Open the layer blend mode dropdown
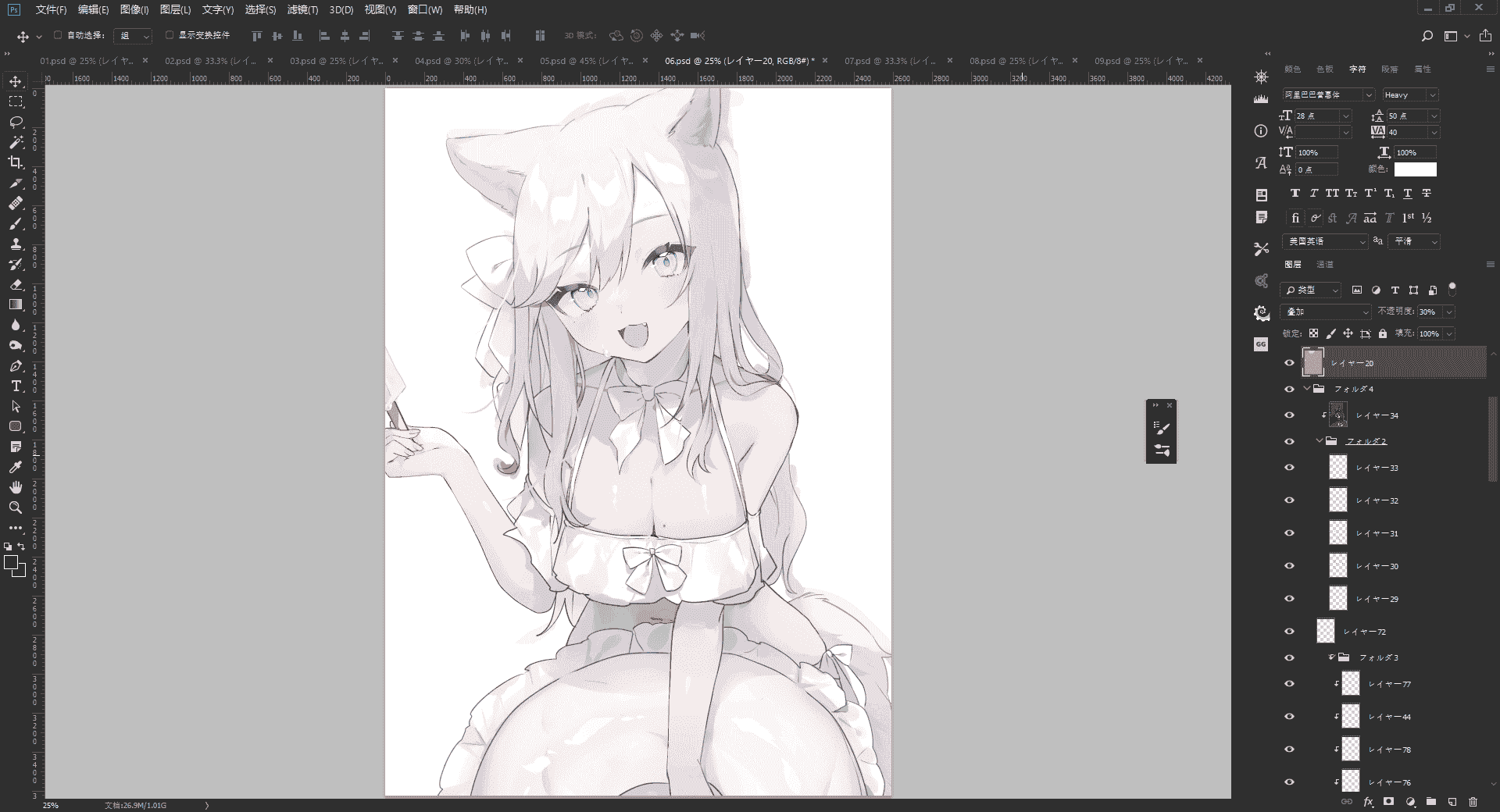 click(x=1326, y=312)
